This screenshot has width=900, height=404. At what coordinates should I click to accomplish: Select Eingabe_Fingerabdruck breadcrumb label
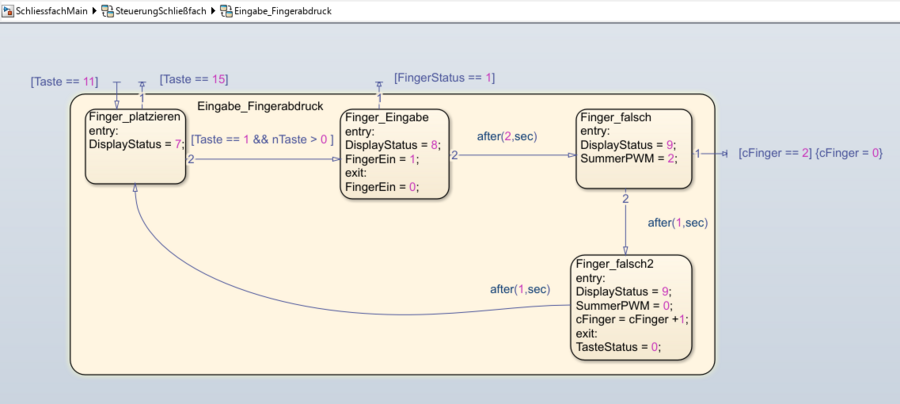[283, 10]
